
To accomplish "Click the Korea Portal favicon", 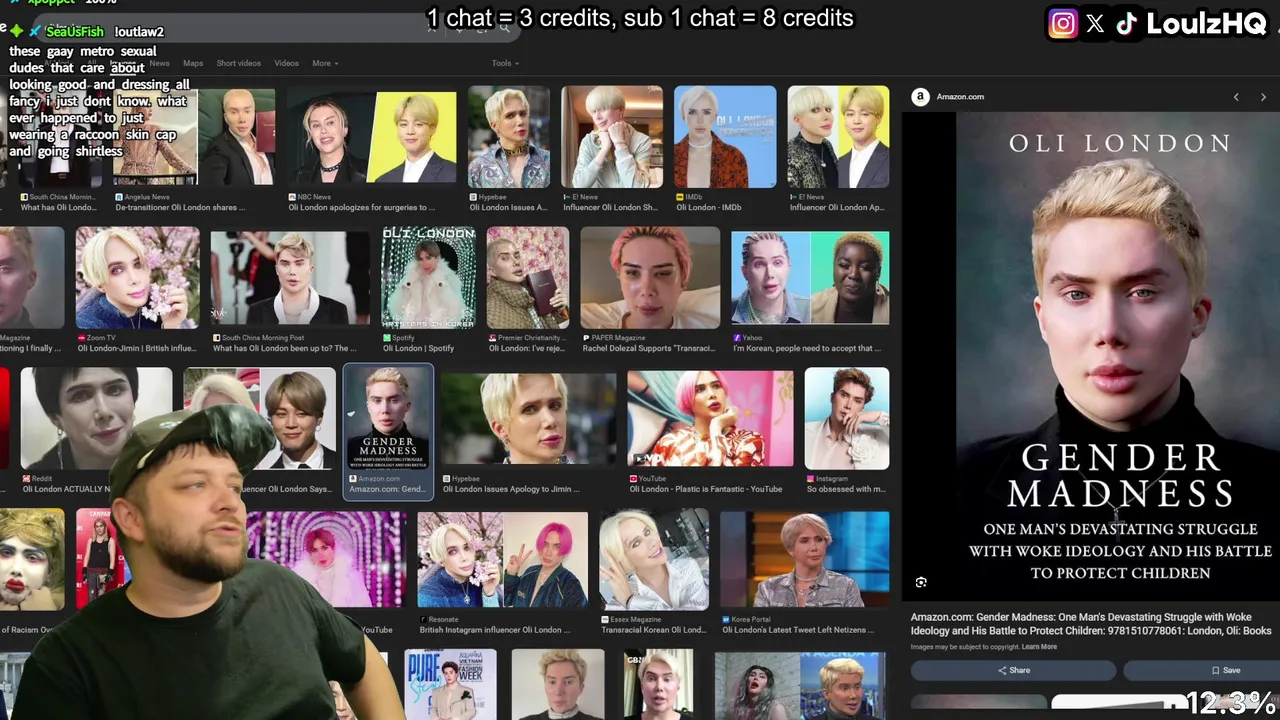I will point(726,620).
